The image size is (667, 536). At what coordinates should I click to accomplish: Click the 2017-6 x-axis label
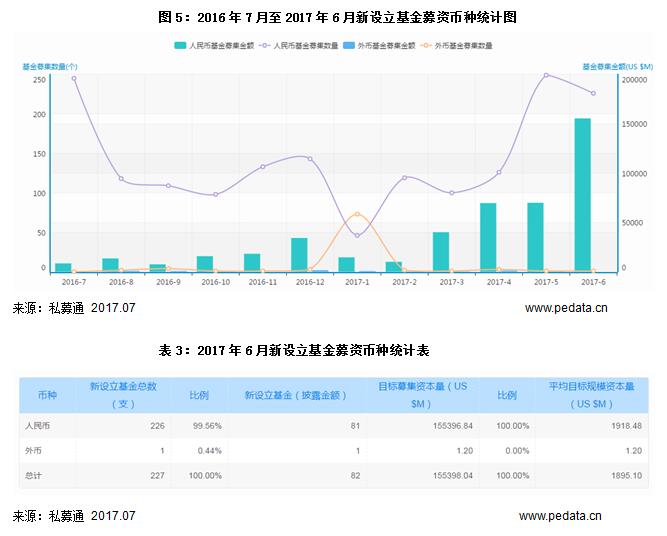[x=593, y=282]
